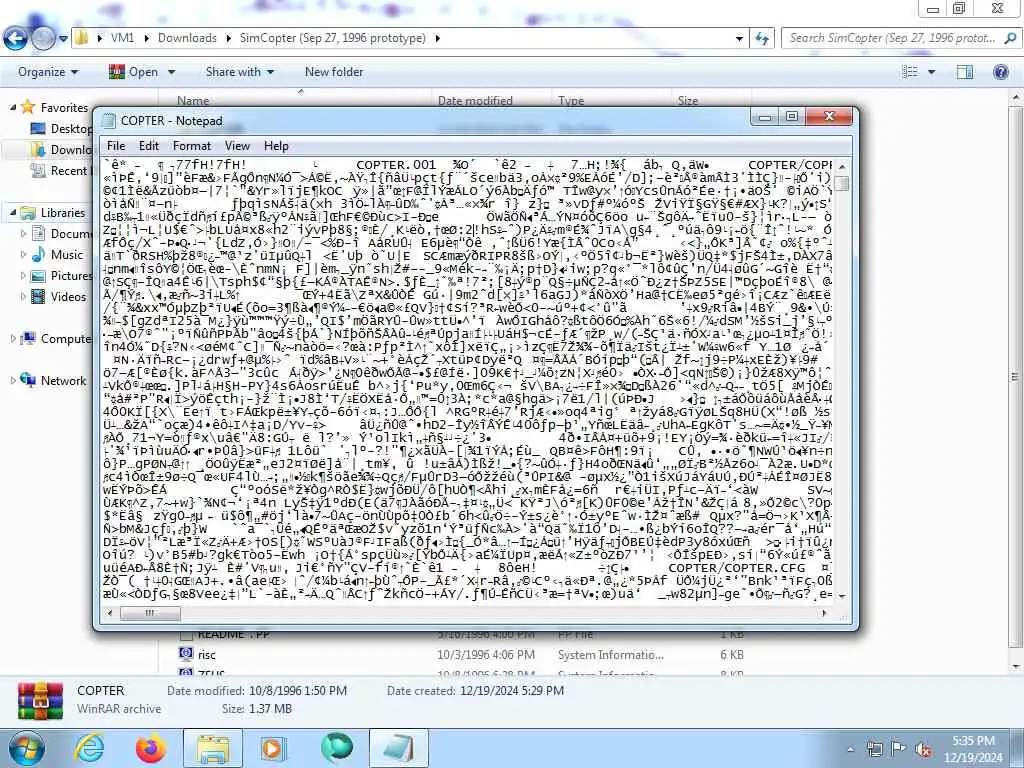The height and width of the screenshot is (768, 1024).
Task: Expand the Open button dropdown arrow
Action: 172,72
